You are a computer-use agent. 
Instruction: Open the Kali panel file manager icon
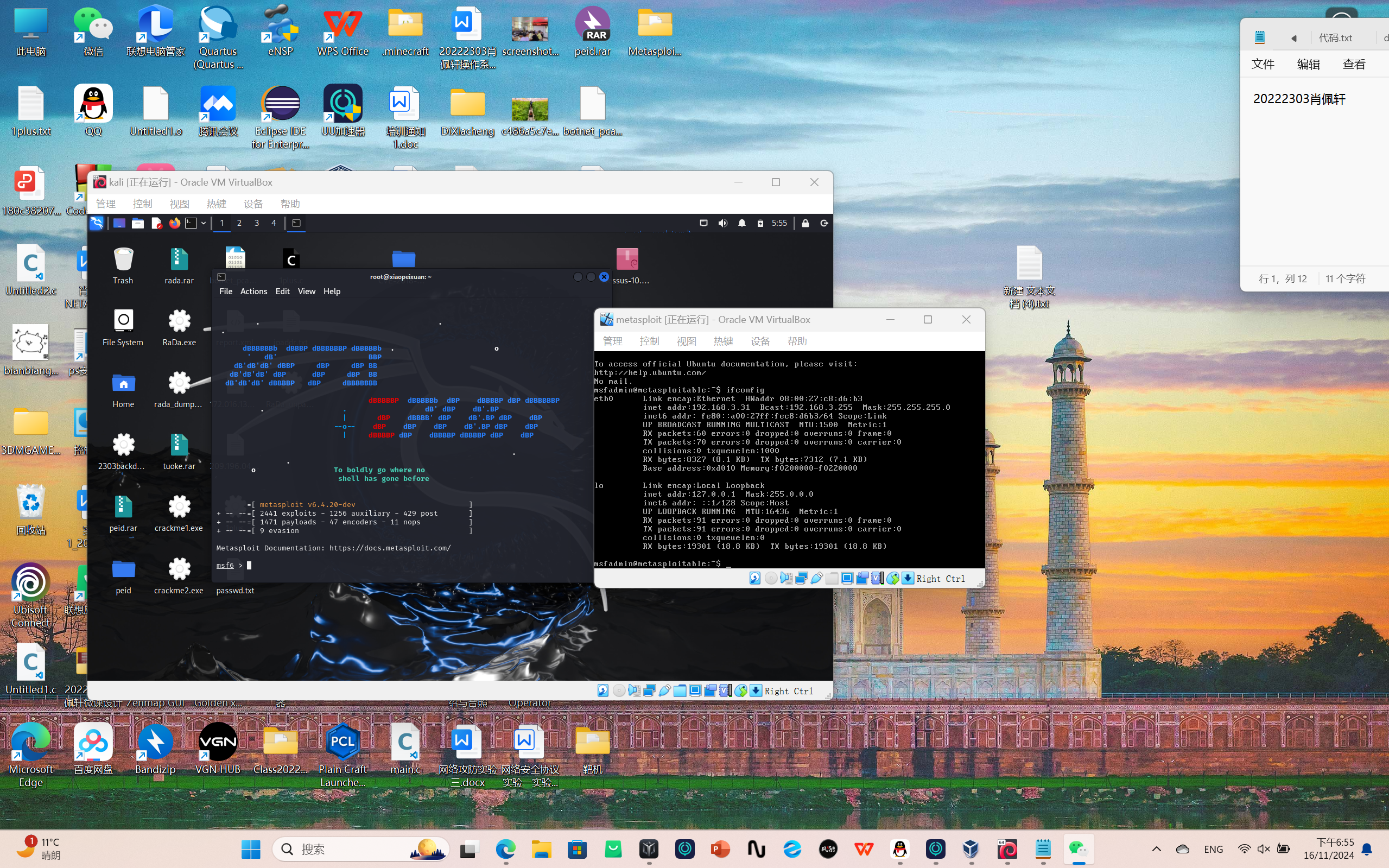point(138,223)
